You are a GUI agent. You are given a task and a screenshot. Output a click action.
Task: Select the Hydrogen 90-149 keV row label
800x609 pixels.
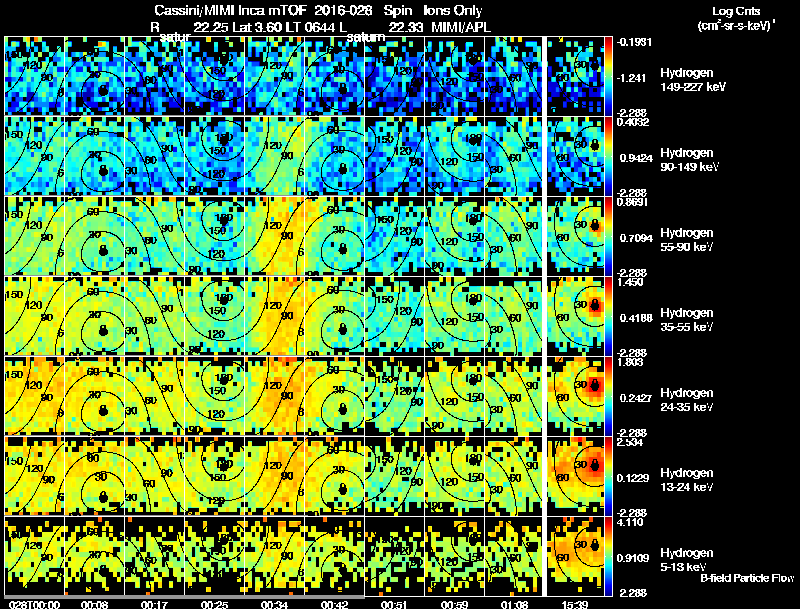(x=690, y=160)
